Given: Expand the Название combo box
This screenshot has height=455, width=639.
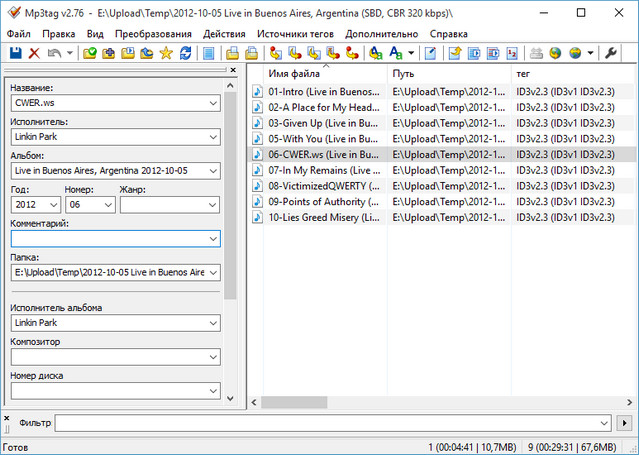Looking at the screenshot, I should point(213,103).
